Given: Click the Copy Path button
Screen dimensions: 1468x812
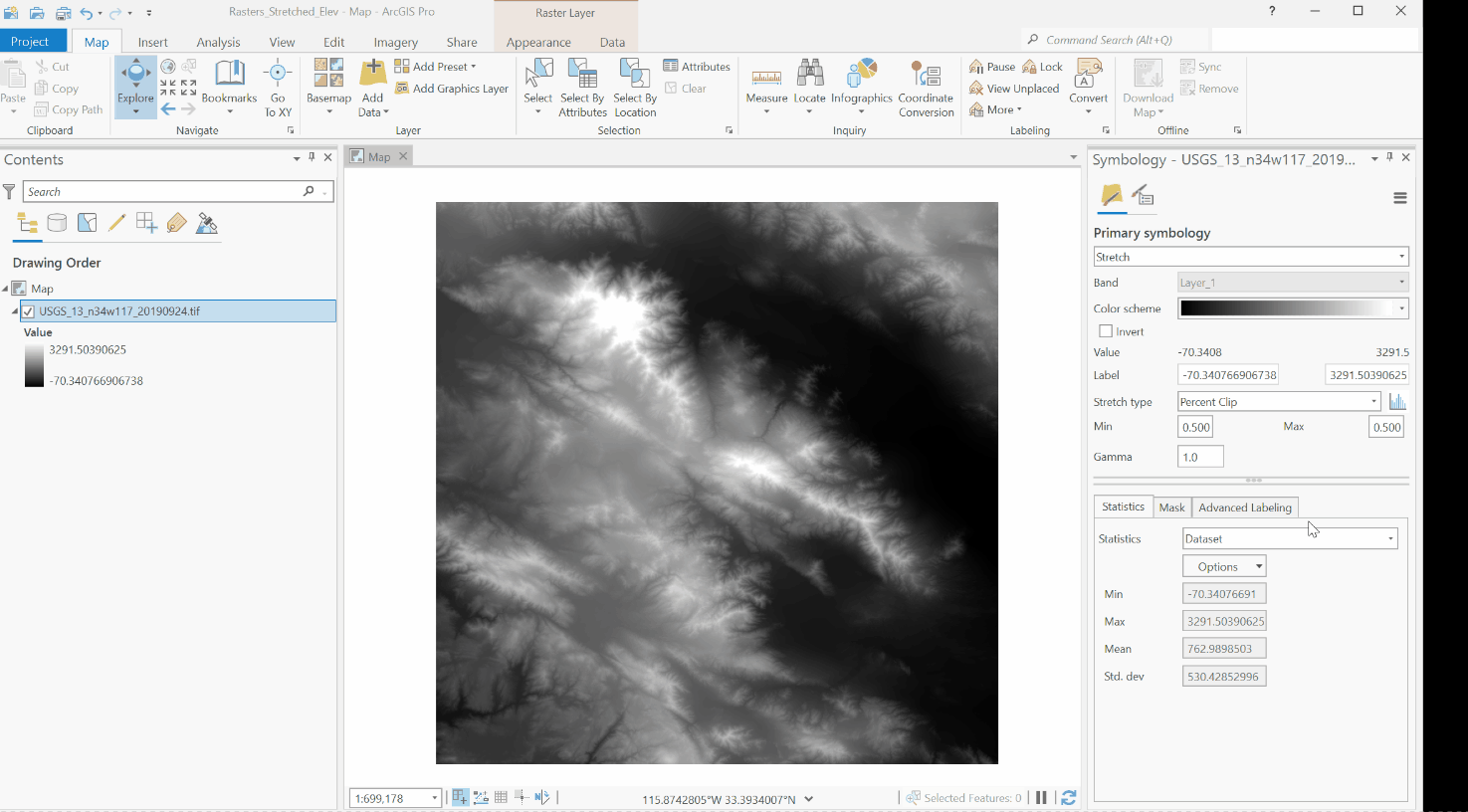Looking at the screenshot, I should pyautogui.click(x=69, y=109).
